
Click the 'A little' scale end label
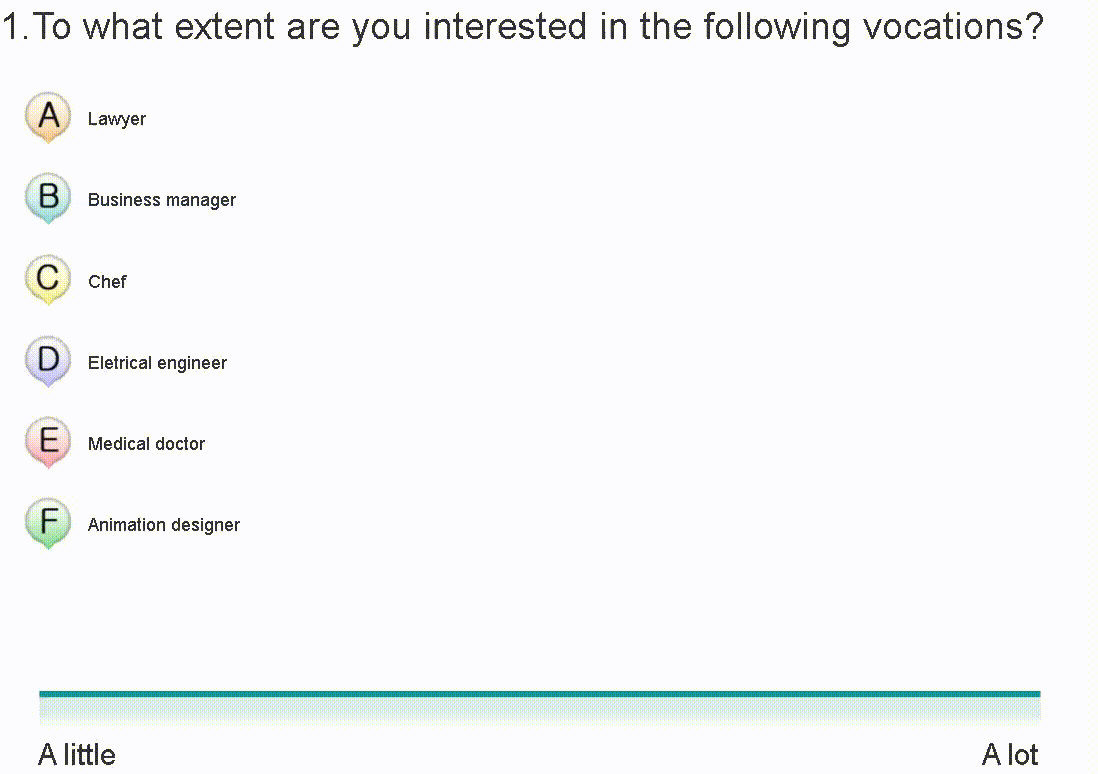(x=77, y=755)
